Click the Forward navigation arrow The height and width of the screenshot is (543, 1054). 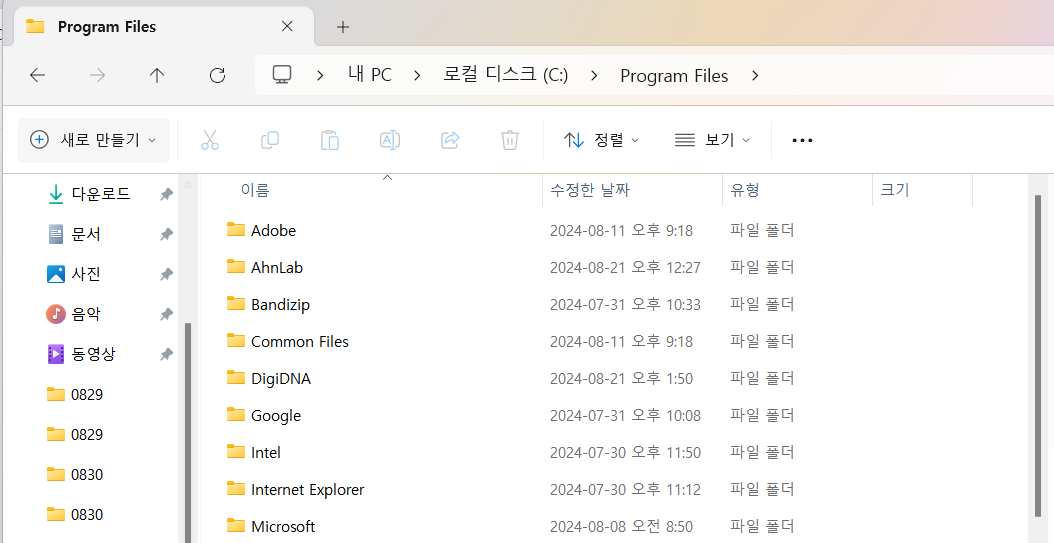point(97,75)
